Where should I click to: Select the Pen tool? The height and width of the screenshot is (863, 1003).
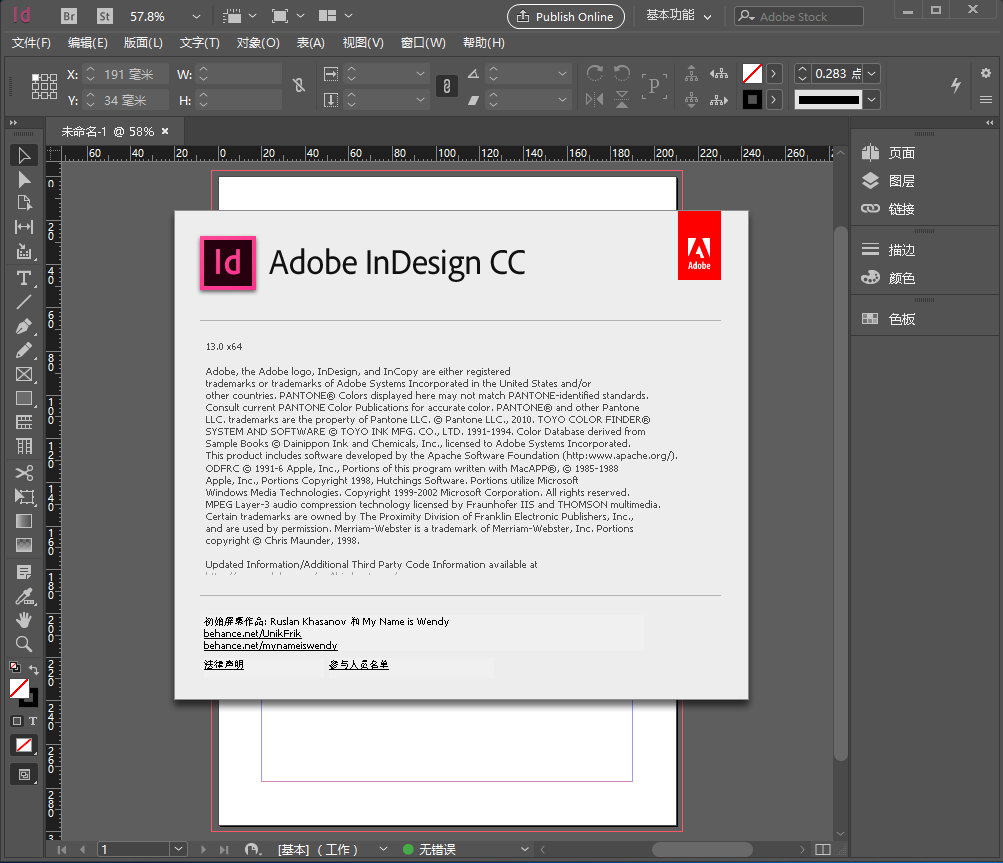pyautogui.click(x=24, y=326)
